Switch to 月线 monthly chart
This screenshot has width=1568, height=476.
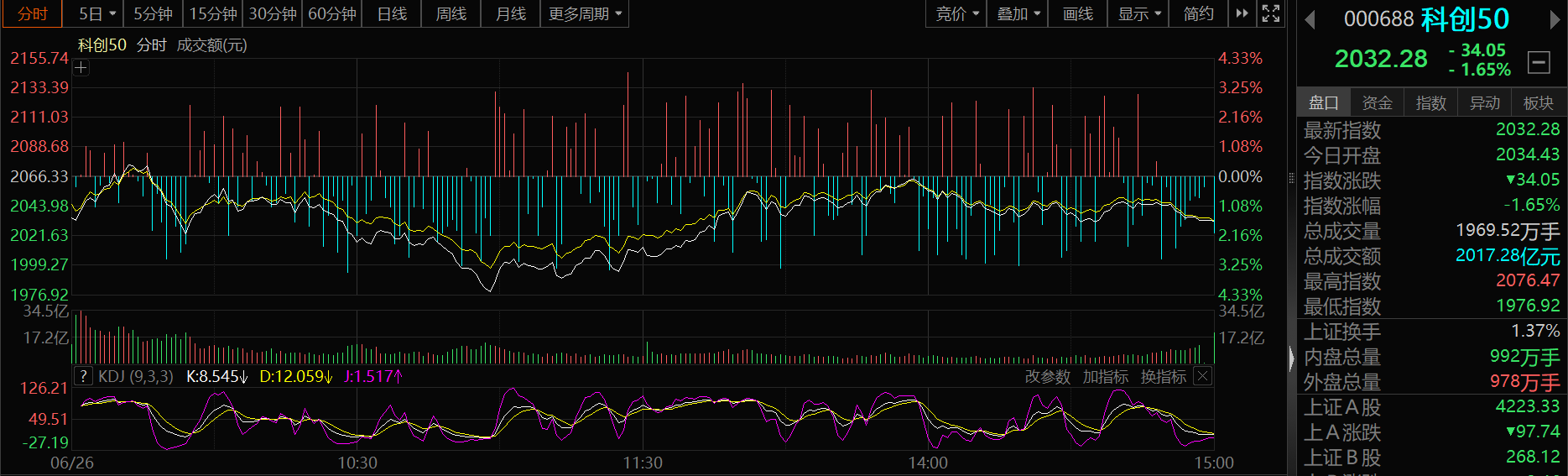[511, 13]
